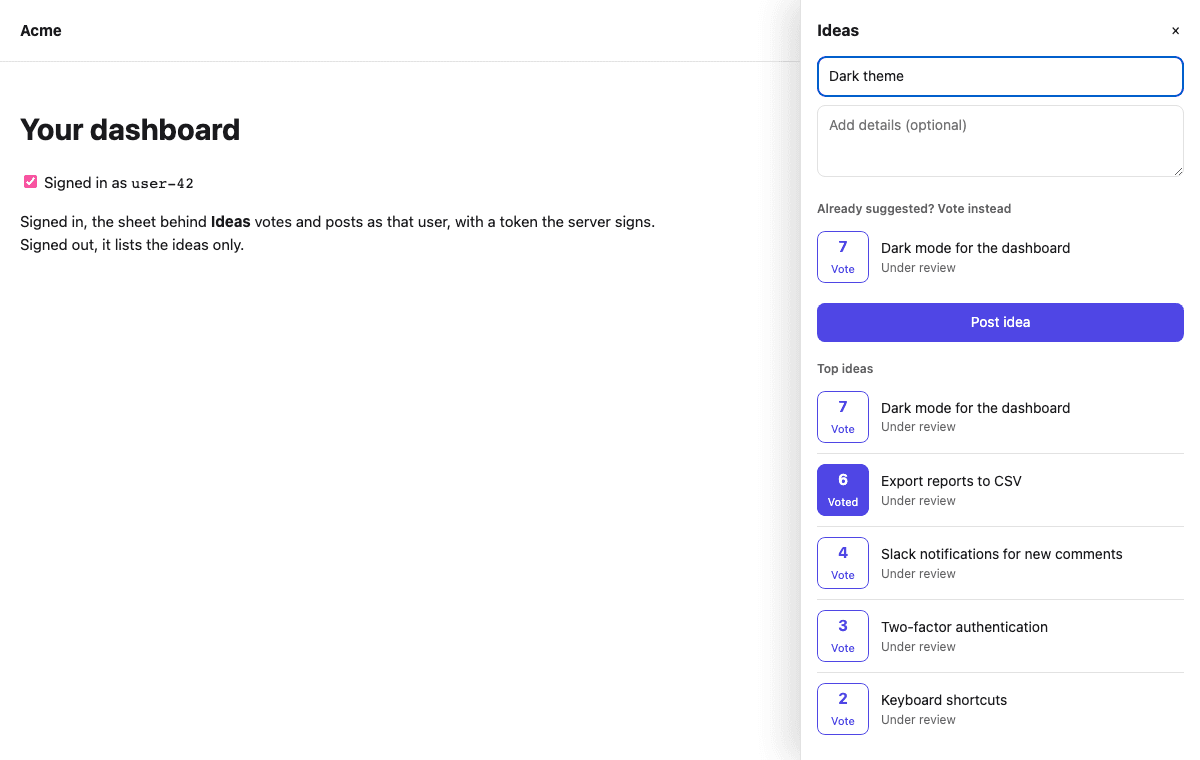Screen dimensions: 1200x760
Task: Click the Acme brand name in the header
Action: pyautogui.click(x=41, y=31)
